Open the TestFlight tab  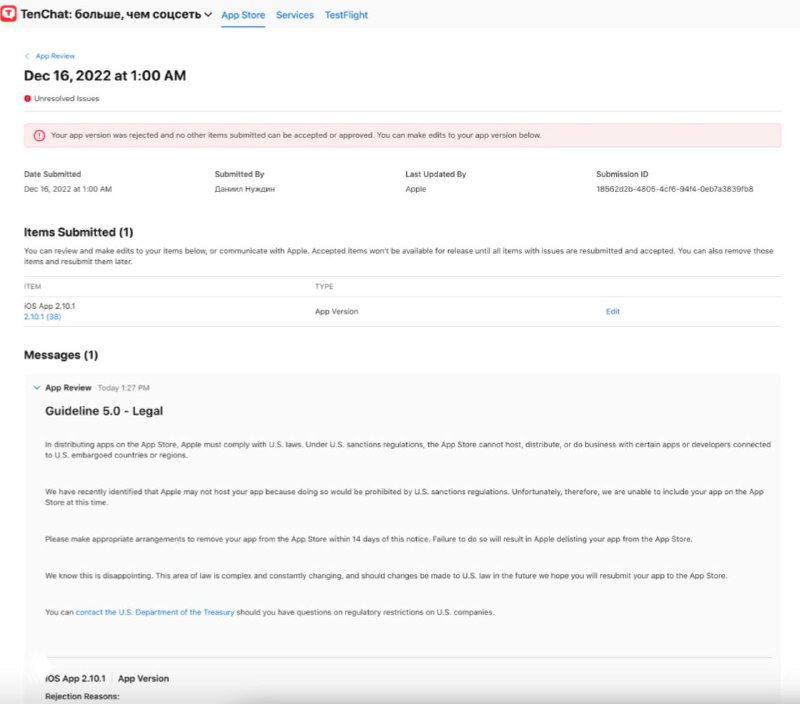pos(345,15)
